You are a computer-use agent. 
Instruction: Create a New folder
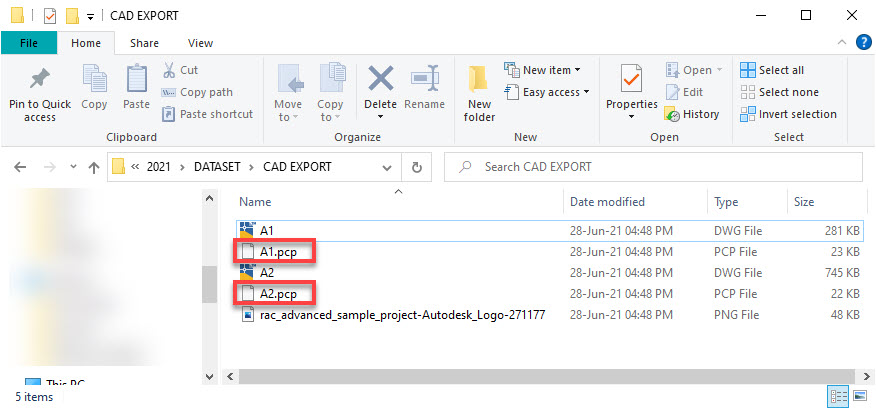pyautogui.click(x=479, y=94)
